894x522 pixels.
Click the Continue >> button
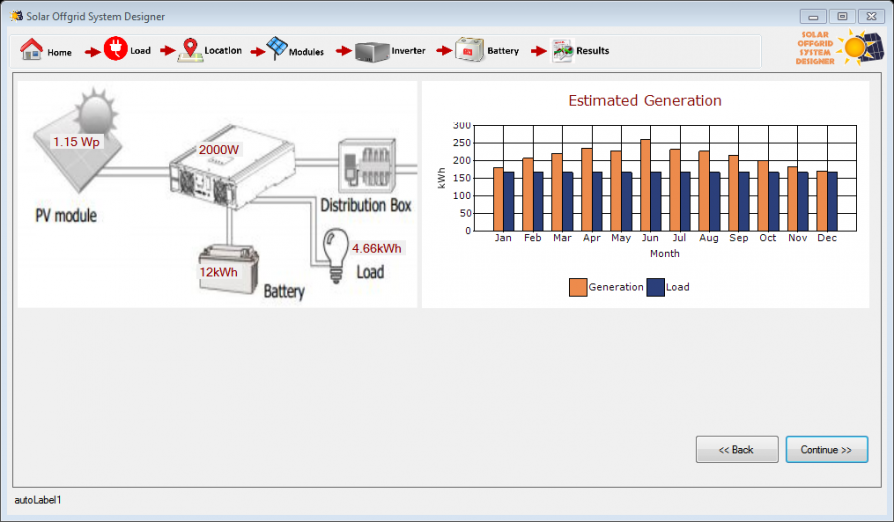[x=827, y=450]
